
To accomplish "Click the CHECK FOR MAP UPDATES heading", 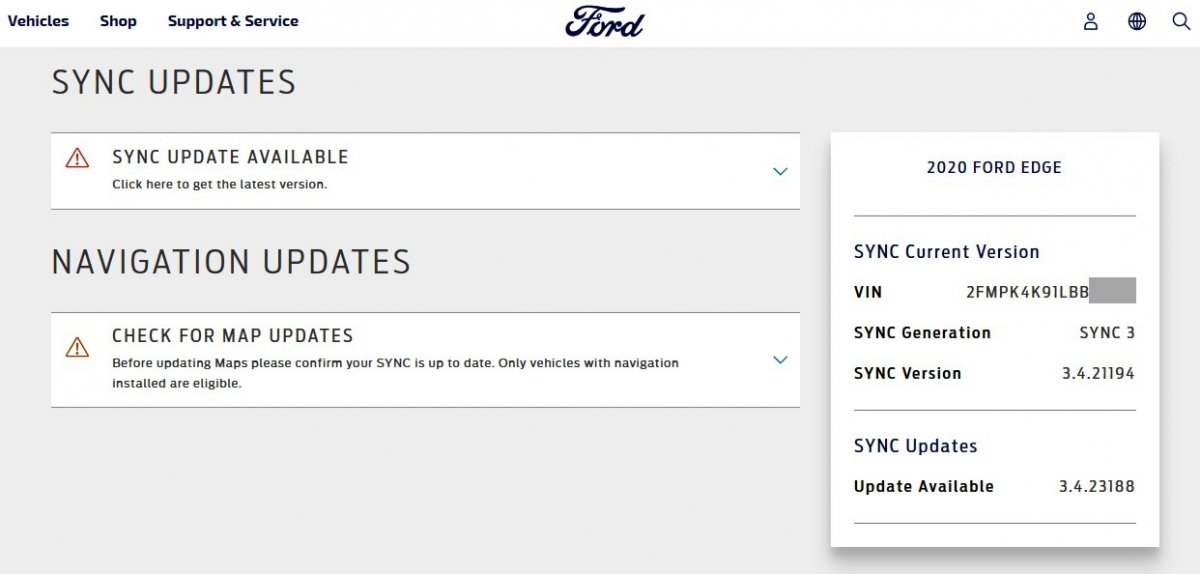I will (x=232, y=336).
